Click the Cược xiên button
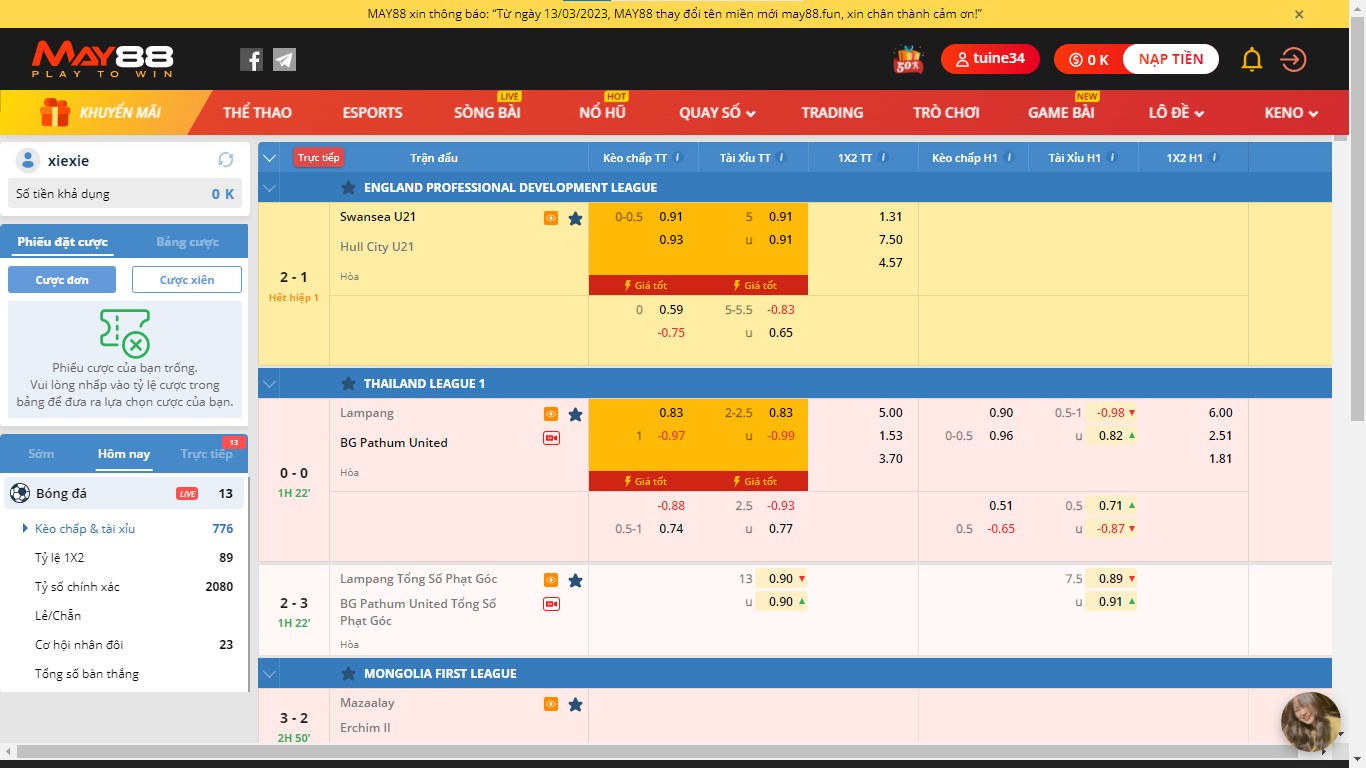The width and height of the screenshot is (1366, 768). (x=187, y=280)
